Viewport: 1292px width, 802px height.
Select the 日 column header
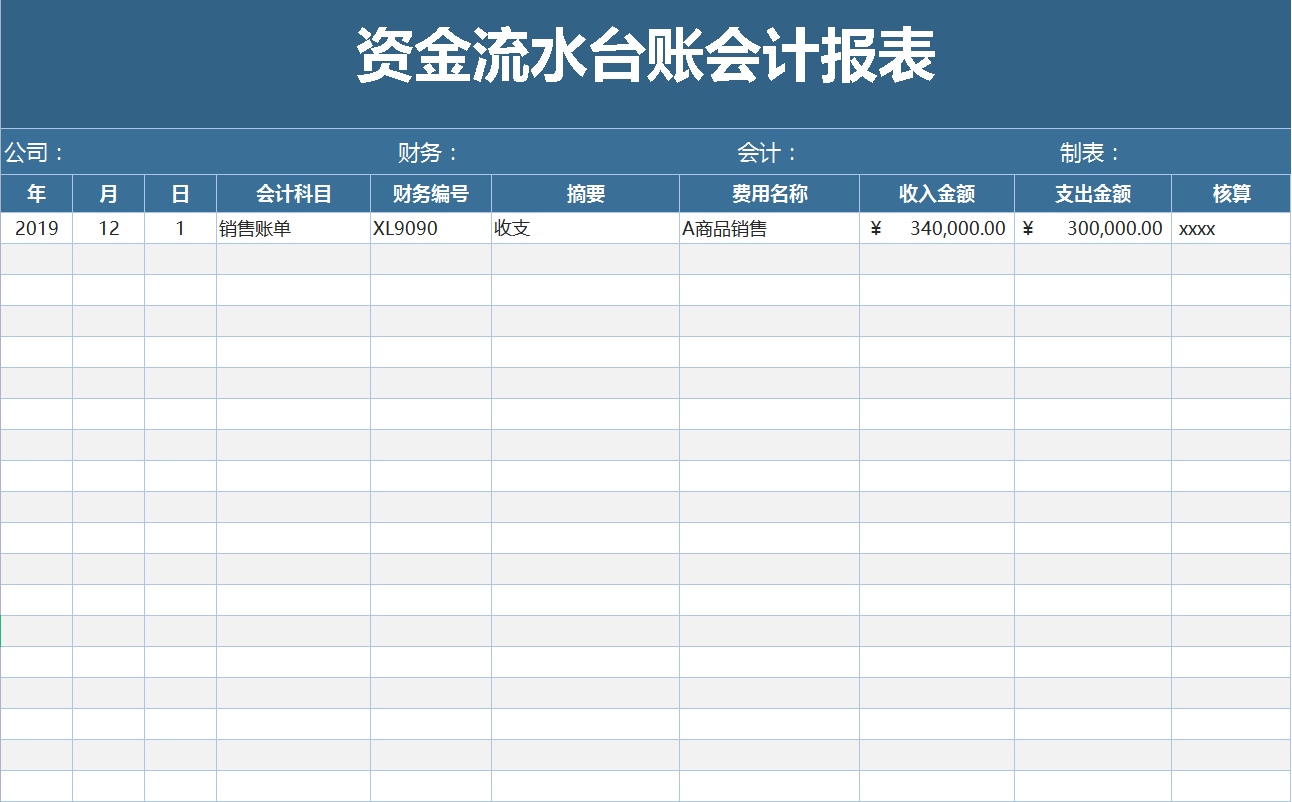(x=181, y=194)
